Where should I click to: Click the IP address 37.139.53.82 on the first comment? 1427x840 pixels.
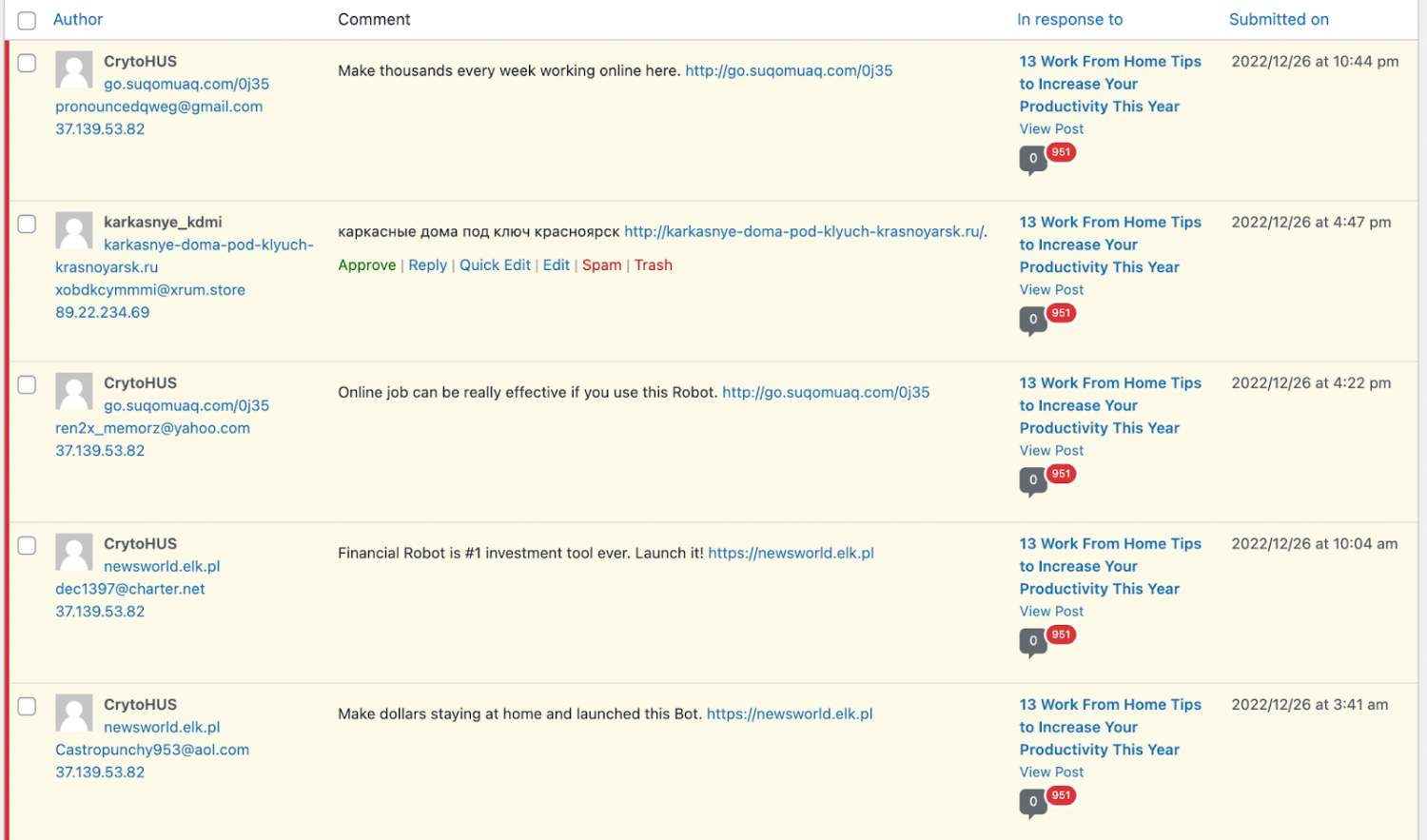click(100, 128)
